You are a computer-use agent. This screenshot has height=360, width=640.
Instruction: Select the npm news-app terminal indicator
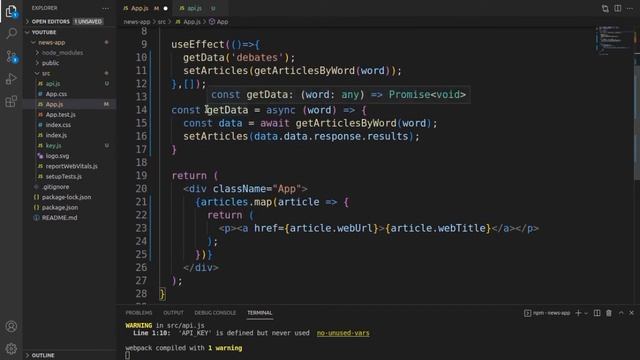(x=547, y=313)
